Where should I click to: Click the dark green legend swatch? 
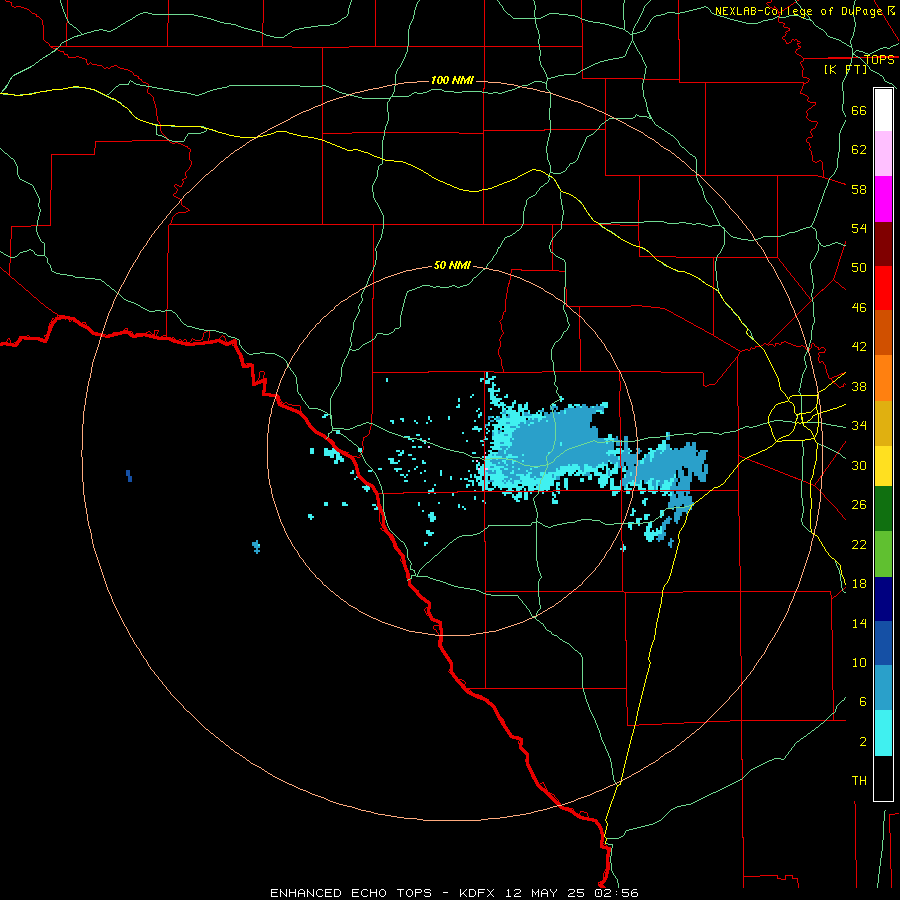click(883, 509)
